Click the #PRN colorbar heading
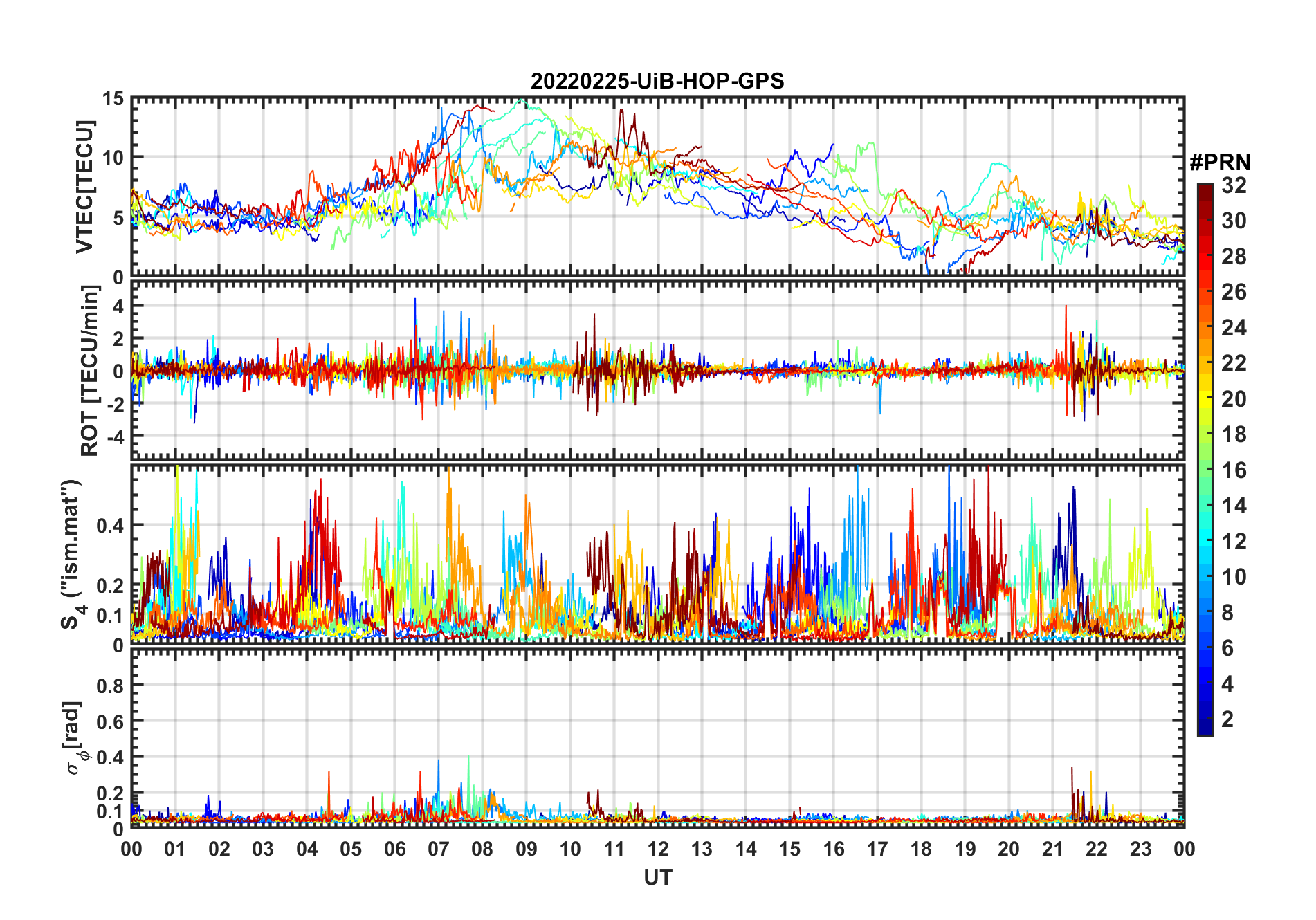The image size is (1316, 920). pyautogui.click(x=1220, y=163)
